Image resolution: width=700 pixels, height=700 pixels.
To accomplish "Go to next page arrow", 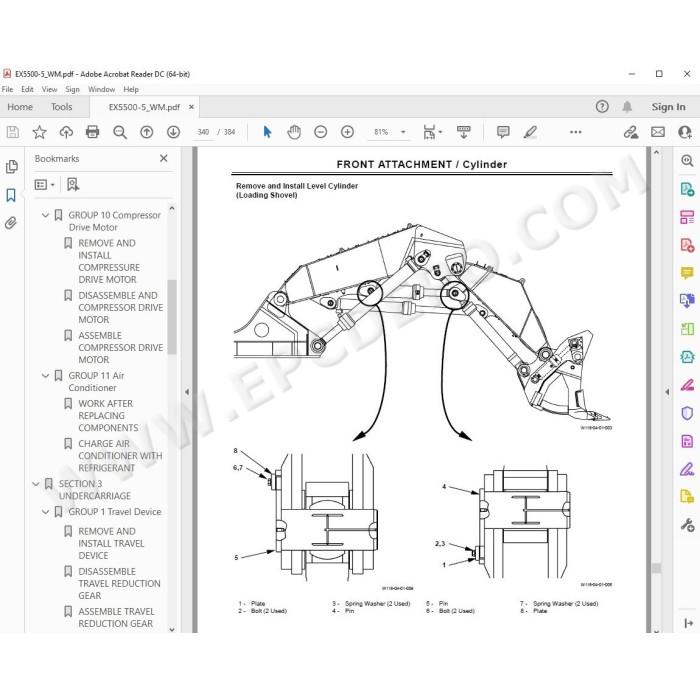I will 173,132.
